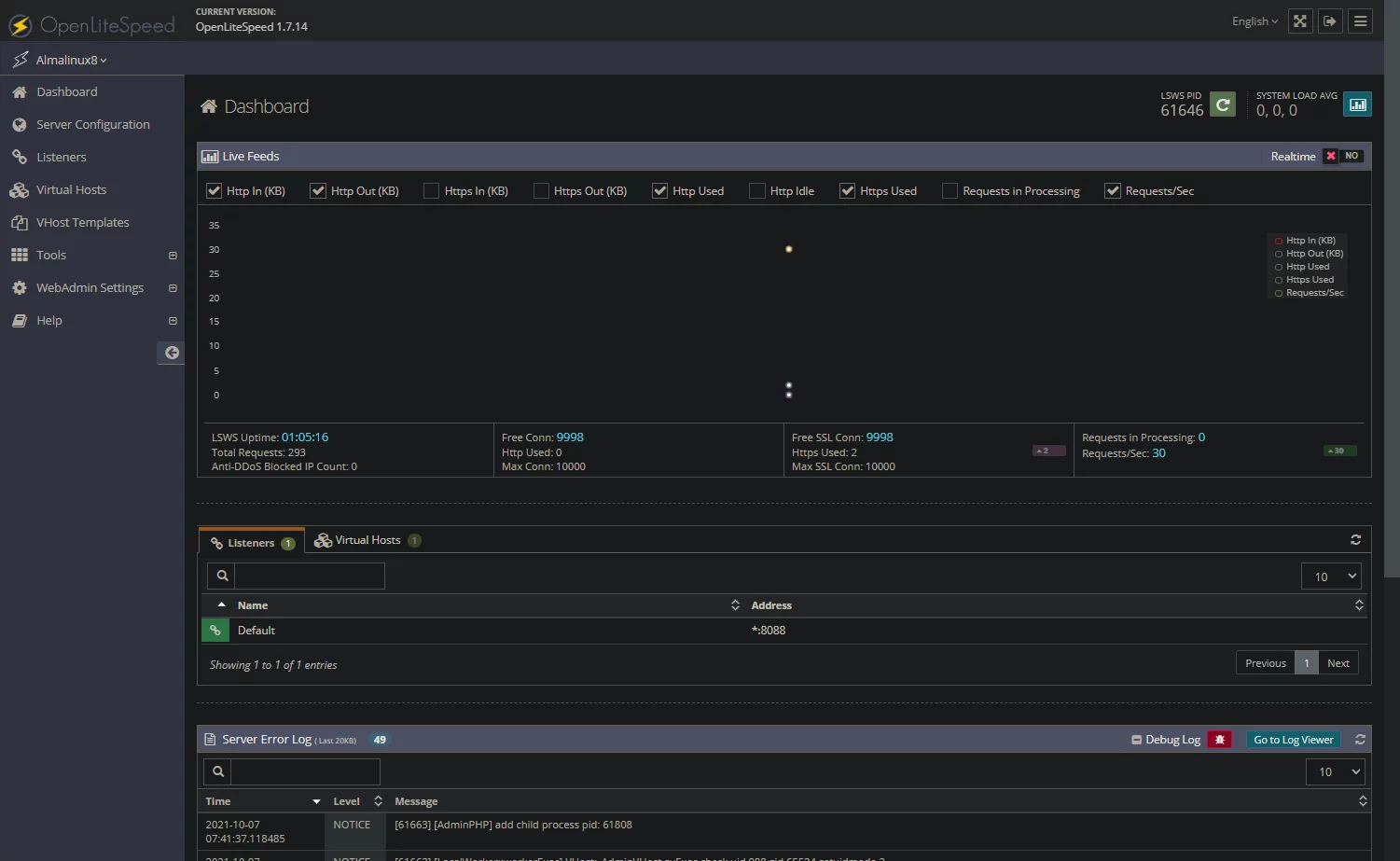Select the Listeners tab

252,542
